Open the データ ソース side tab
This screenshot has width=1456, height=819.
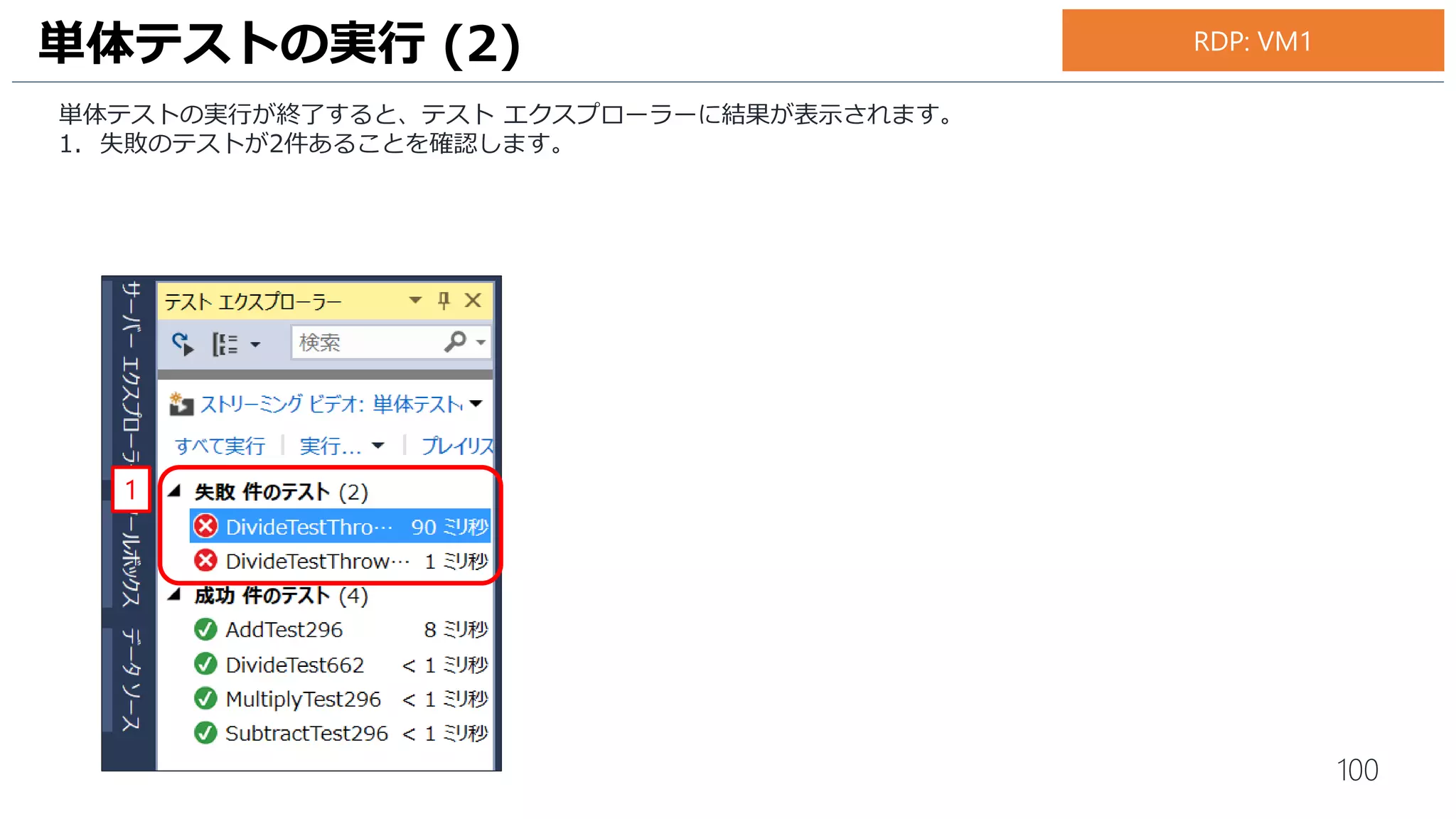point(129,679)
